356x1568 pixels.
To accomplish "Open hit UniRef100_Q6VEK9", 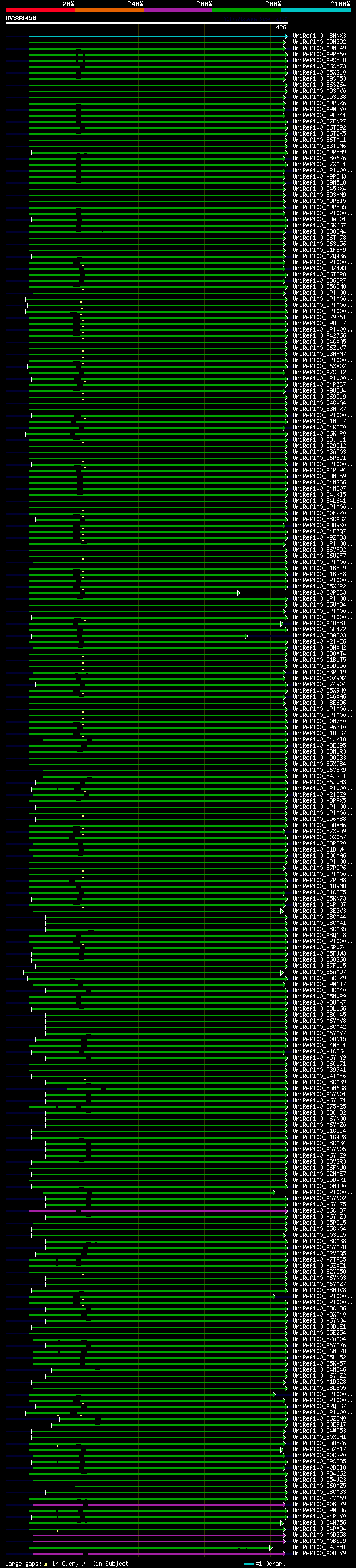I will coord(319,770).
